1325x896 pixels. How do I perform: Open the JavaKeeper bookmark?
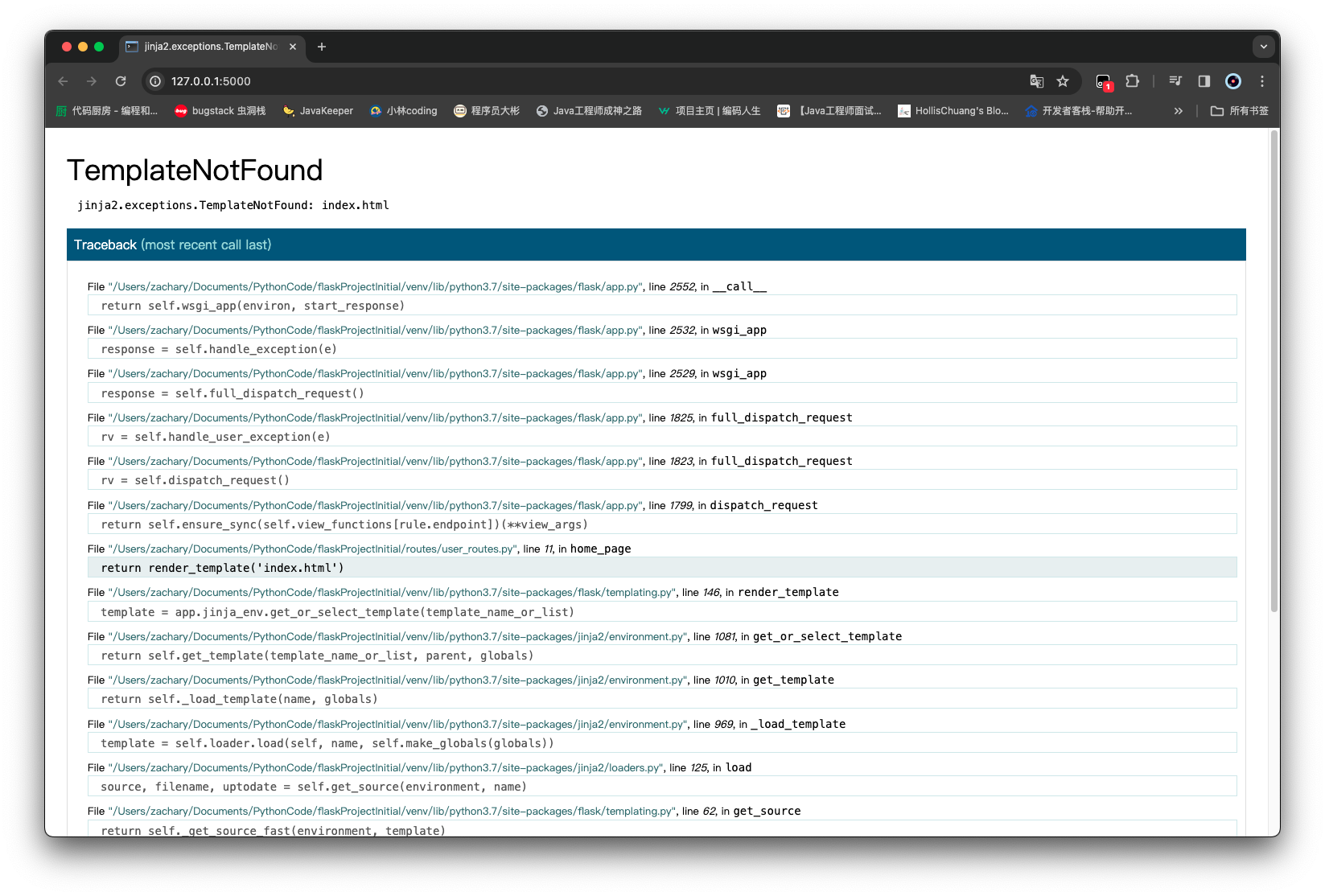tap(318, 111)
